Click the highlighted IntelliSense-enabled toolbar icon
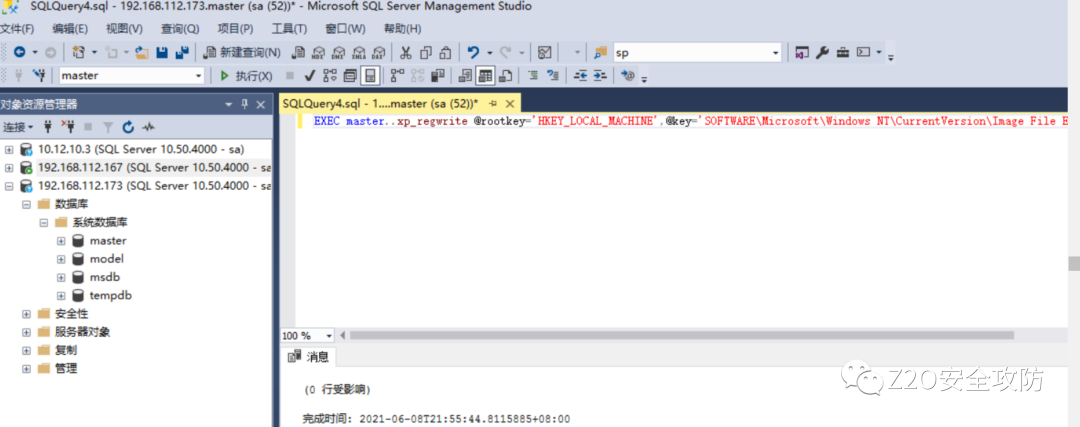 371,75
